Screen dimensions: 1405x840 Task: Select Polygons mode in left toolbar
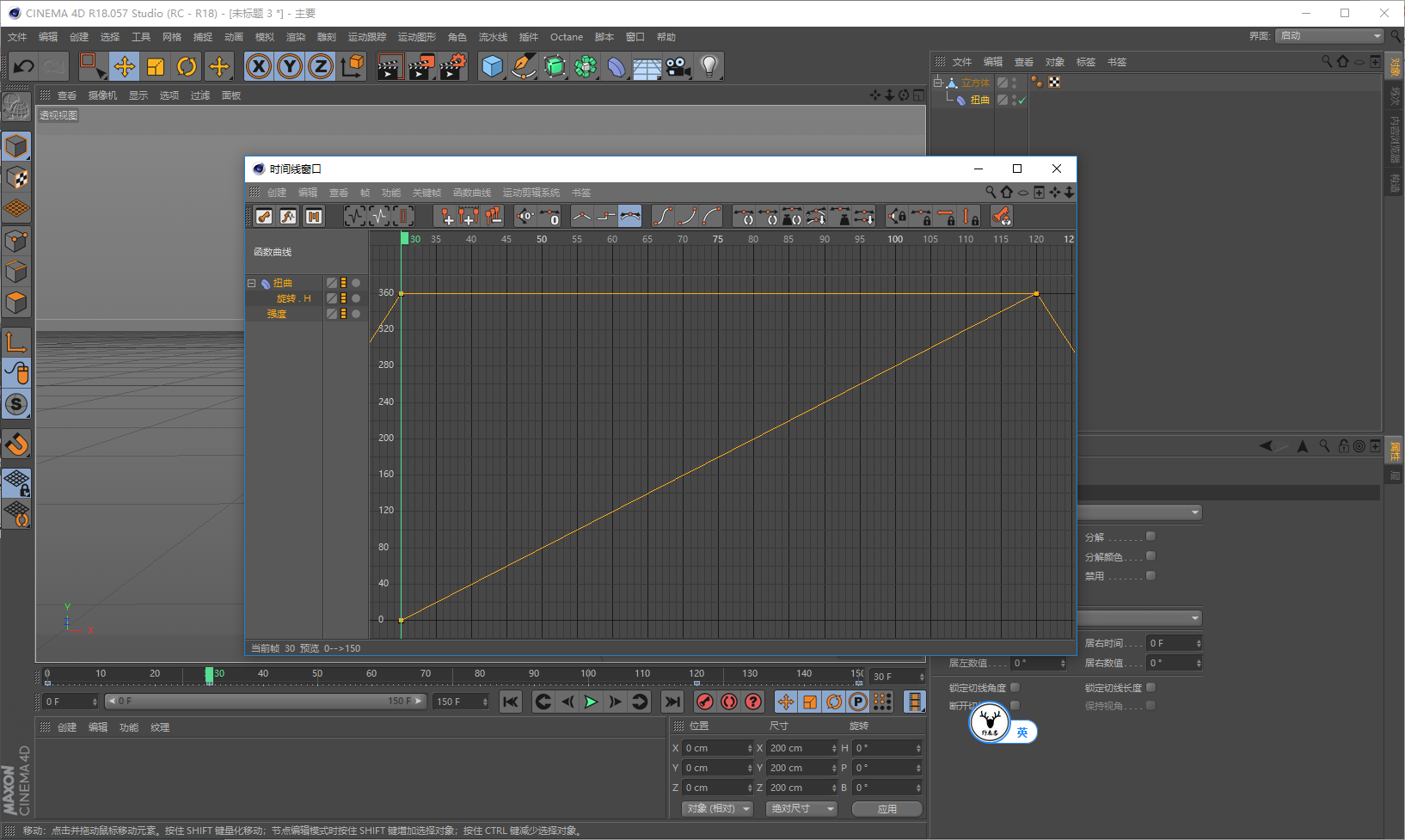click(x=16, y=303)
